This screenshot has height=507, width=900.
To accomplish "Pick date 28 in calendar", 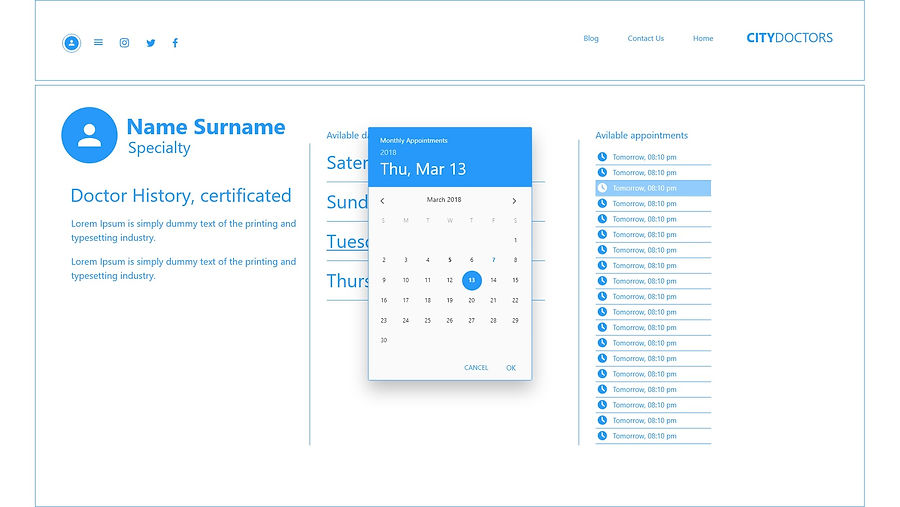I will (x=493, y=320).
